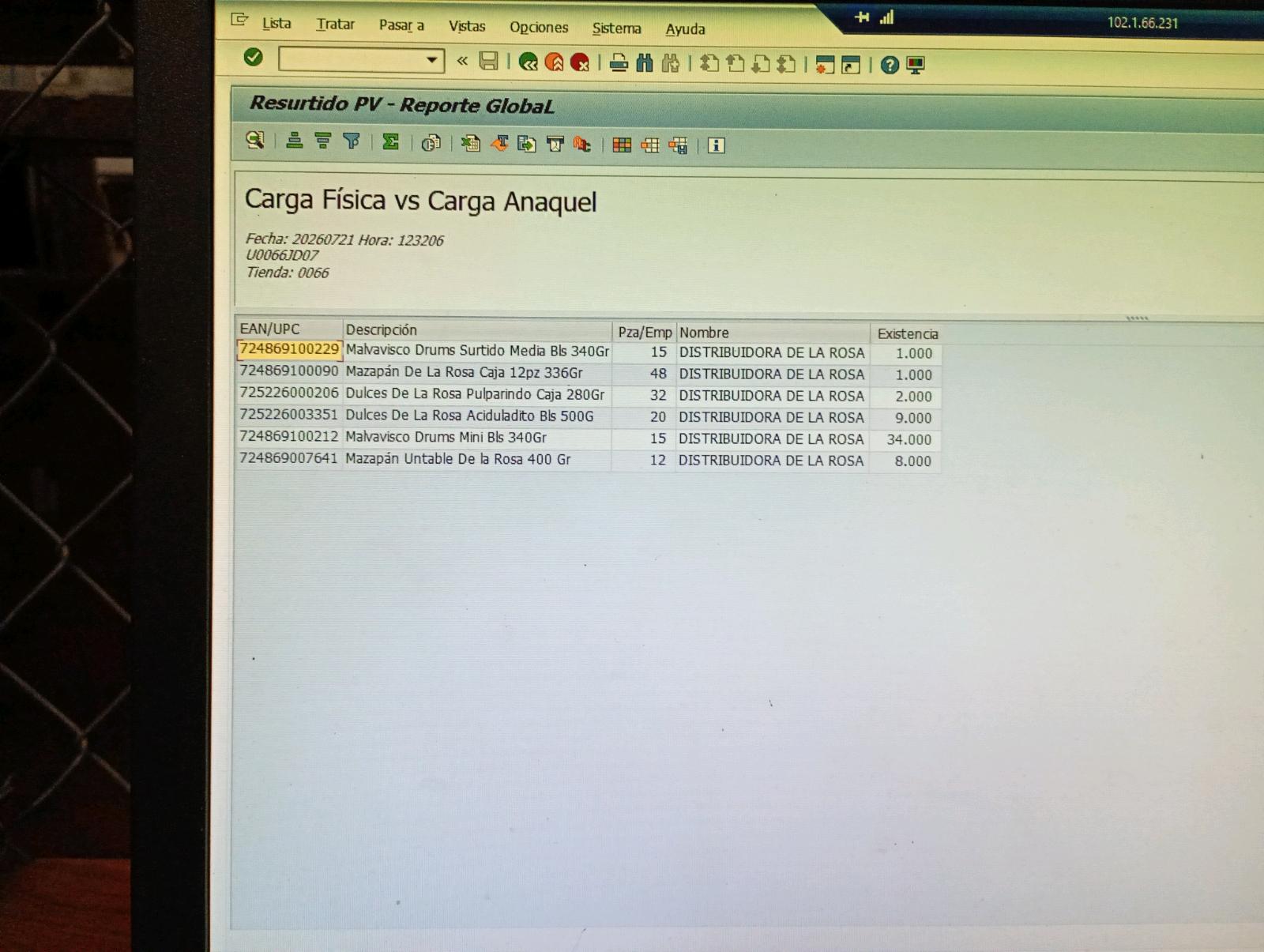Select Existencia value 34.000
Viewport: 1264px width, 952px height.
tap(908, 439)
